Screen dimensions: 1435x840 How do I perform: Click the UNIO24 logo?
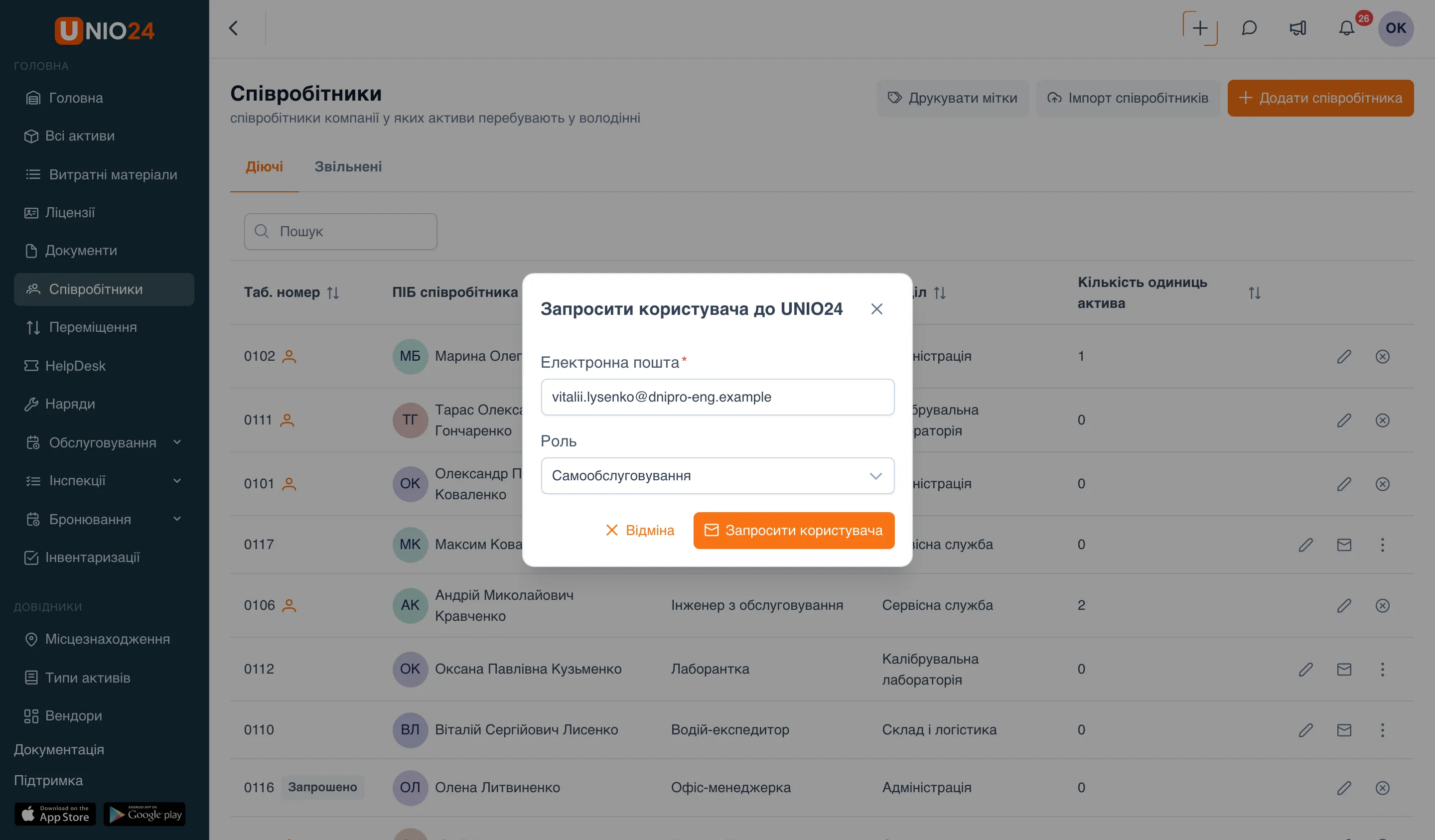[104, 30]
